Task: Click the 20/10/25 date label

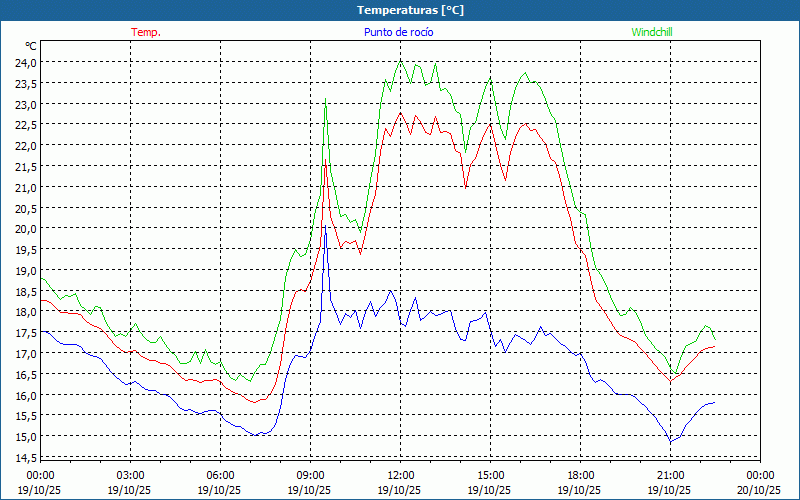Action: (760, 490)
